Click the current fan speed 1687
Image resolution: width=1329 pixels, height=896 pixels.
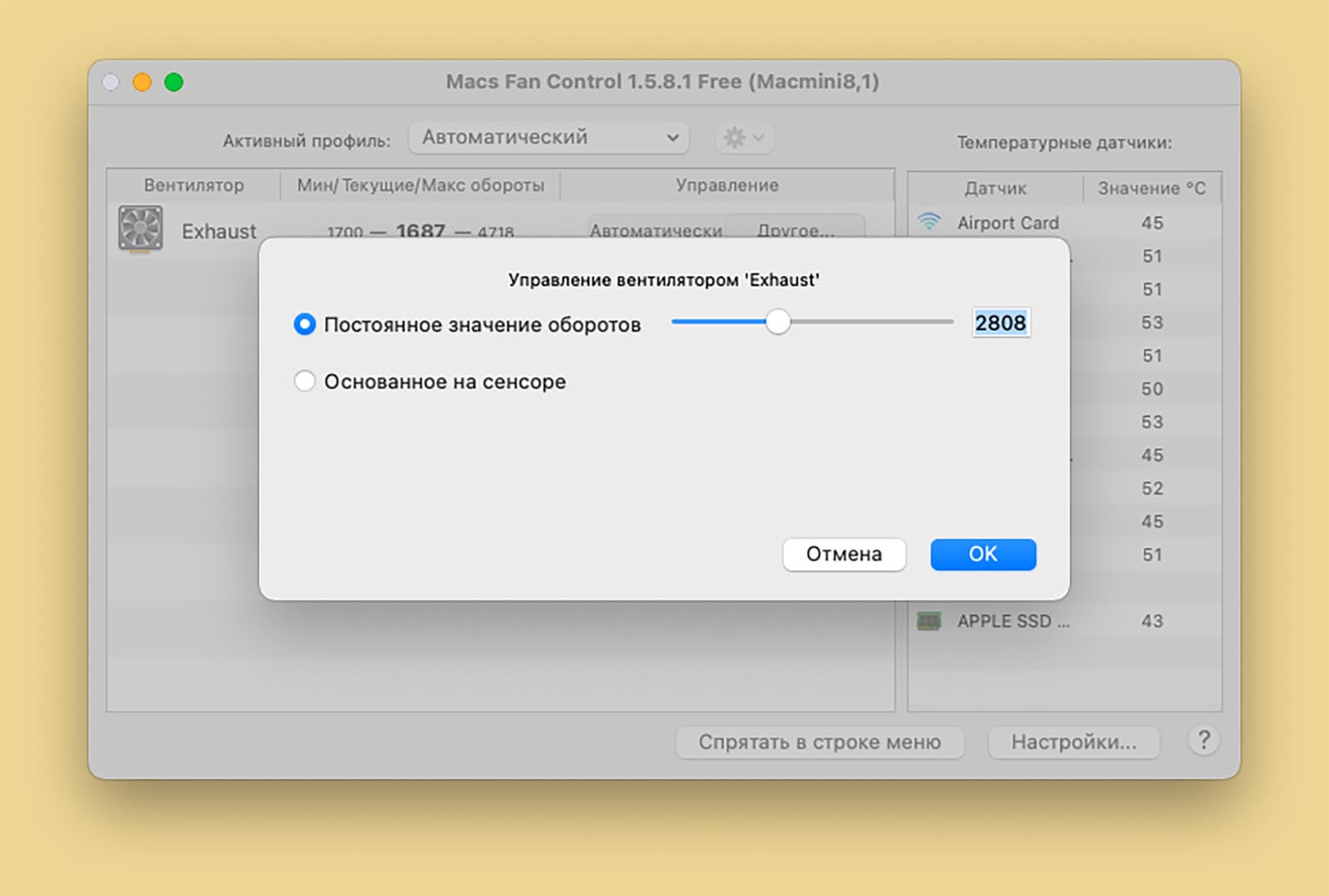pos(420,231)
